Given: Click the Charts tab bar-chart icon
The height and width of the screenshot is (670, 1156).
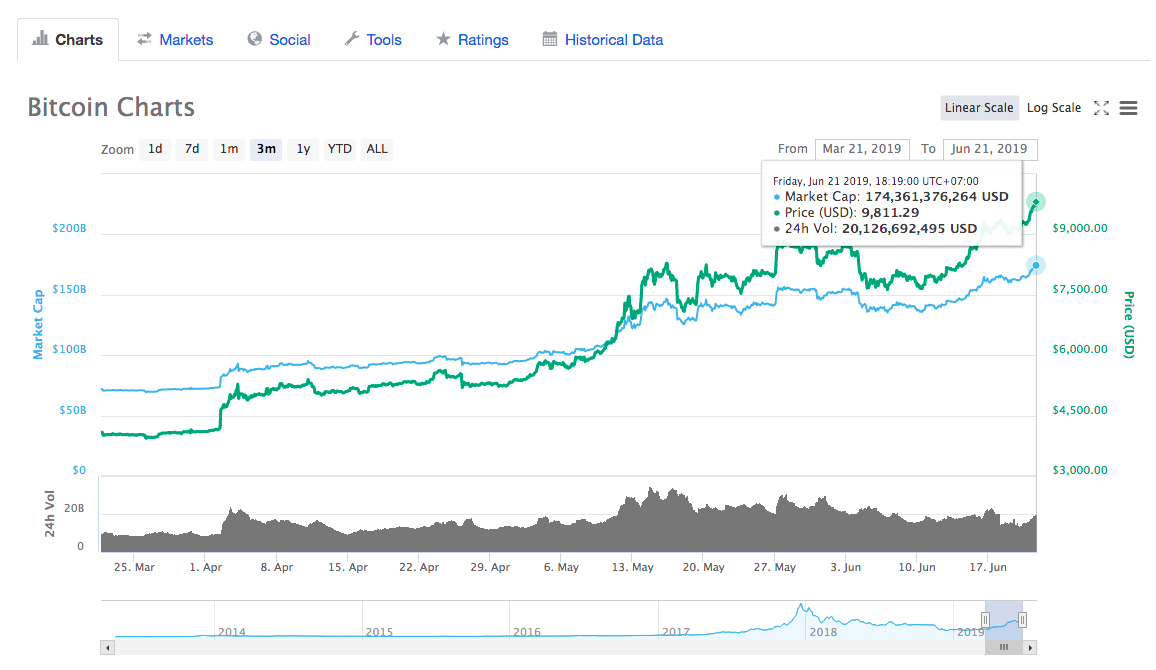Looking at the screenshot, I should pos(41,38).
